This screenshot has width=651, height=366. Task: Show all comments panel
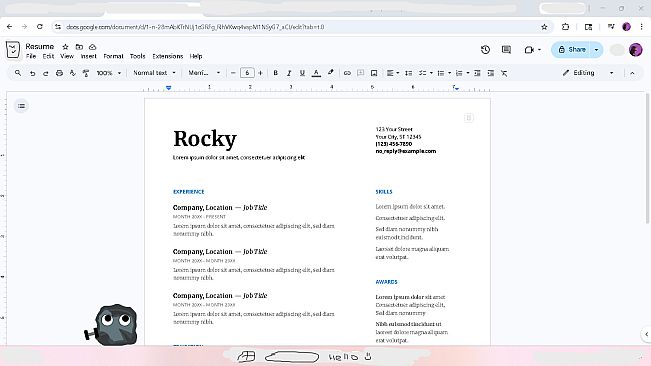click(506, 50)
